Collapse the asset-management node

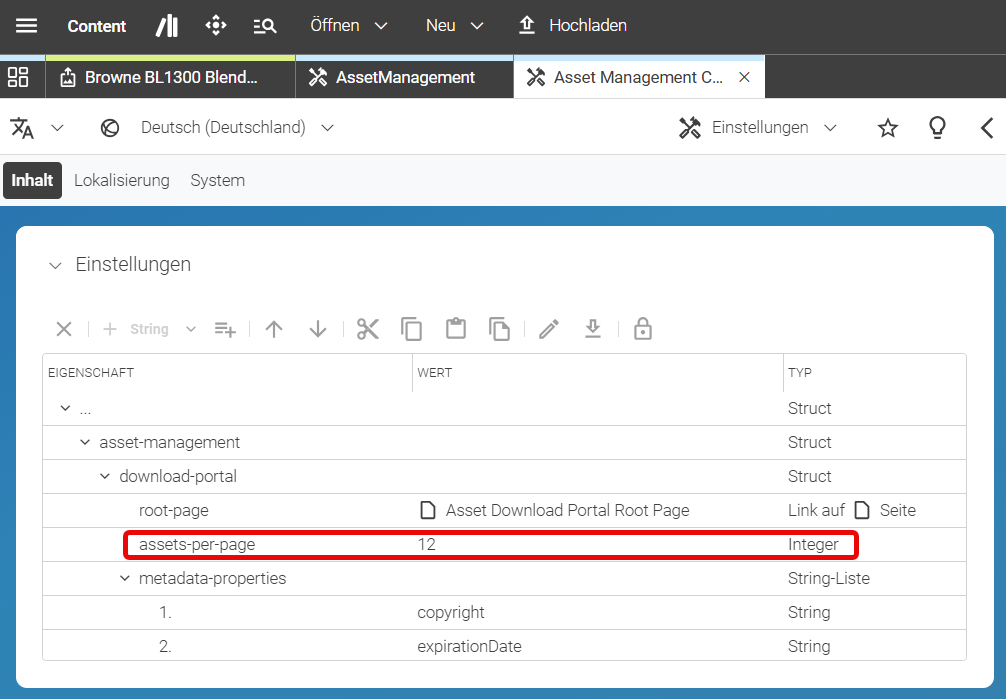(x=85, y=442)
